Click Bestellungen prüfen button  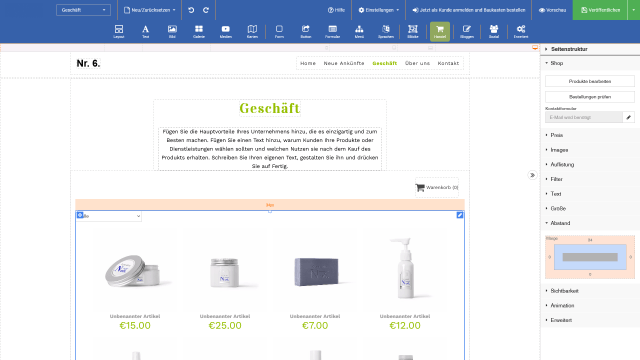pyautogui.click(x=590, y=97)
